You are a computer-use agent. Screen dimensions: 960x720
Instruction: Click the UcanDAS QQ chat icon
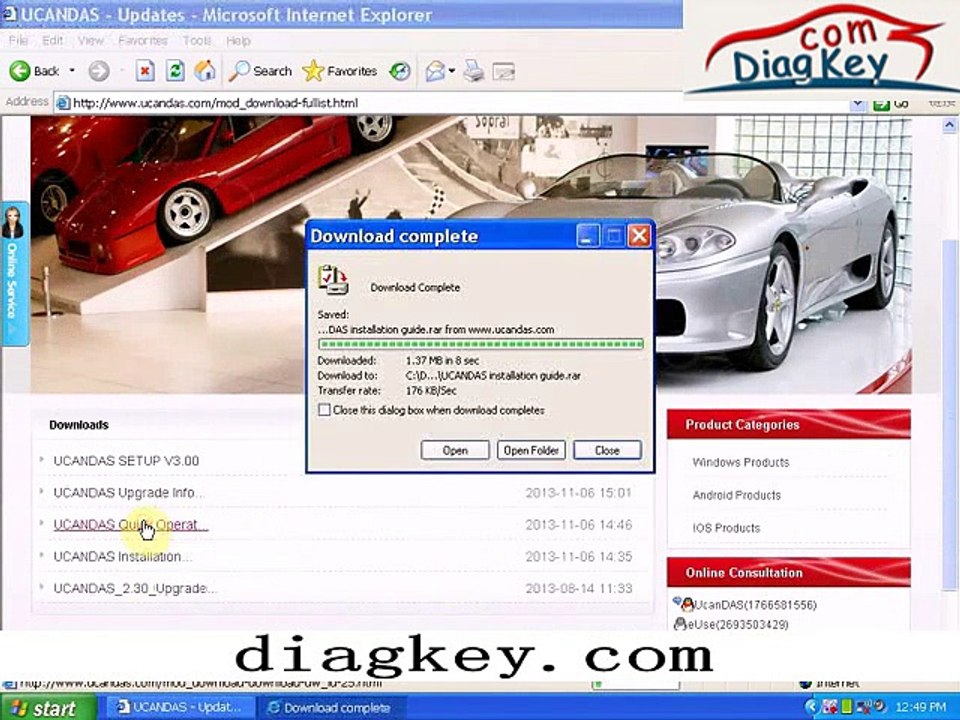688,604
